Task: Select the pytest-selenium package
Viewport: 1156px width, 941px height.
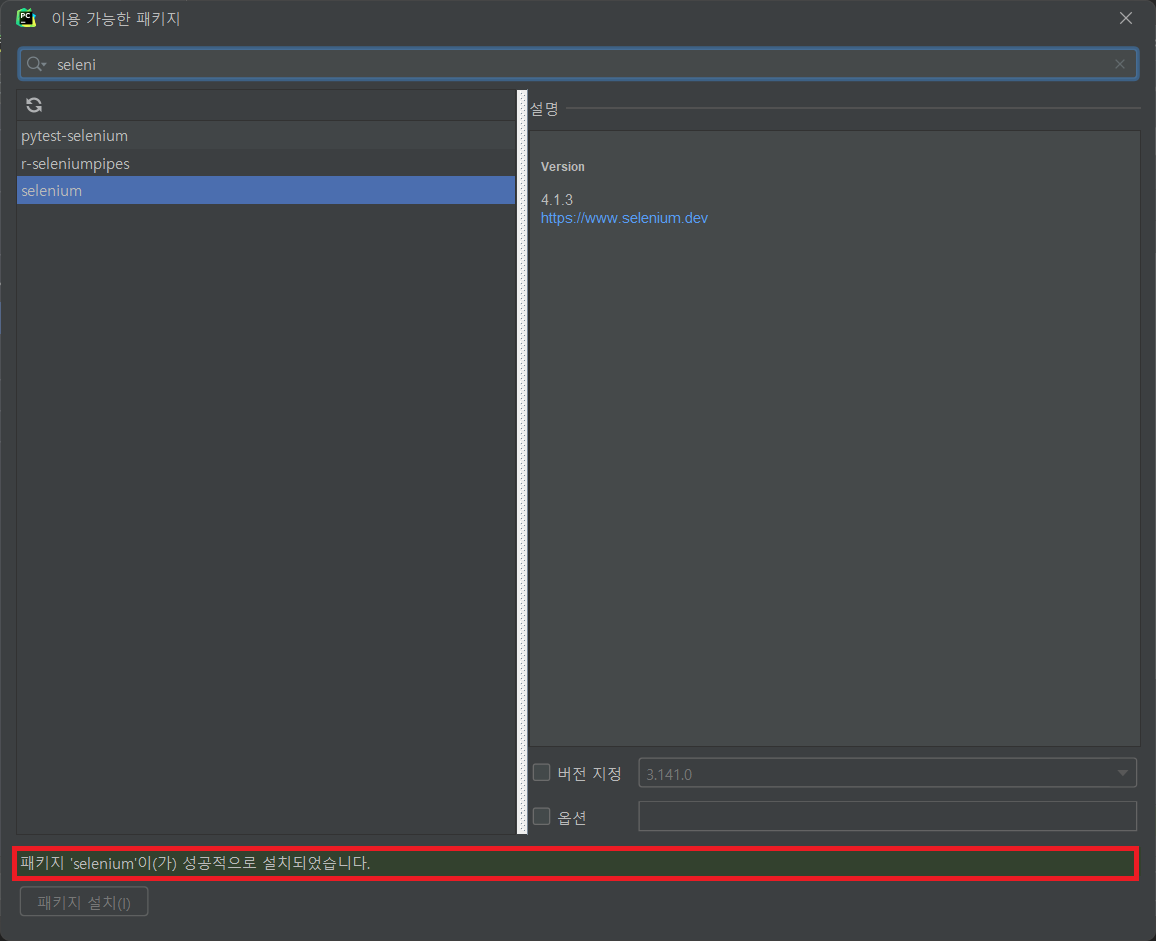Action: [x=266, y=136]
